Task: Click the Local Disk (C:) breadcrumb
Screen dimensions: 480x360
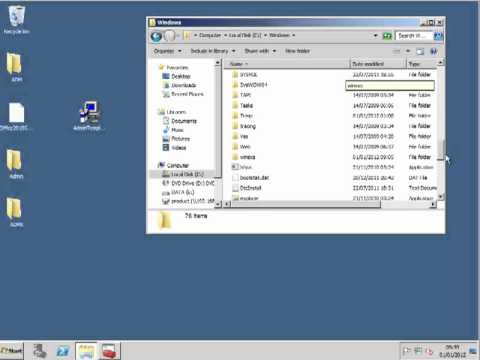Action: tap(245, 35)
